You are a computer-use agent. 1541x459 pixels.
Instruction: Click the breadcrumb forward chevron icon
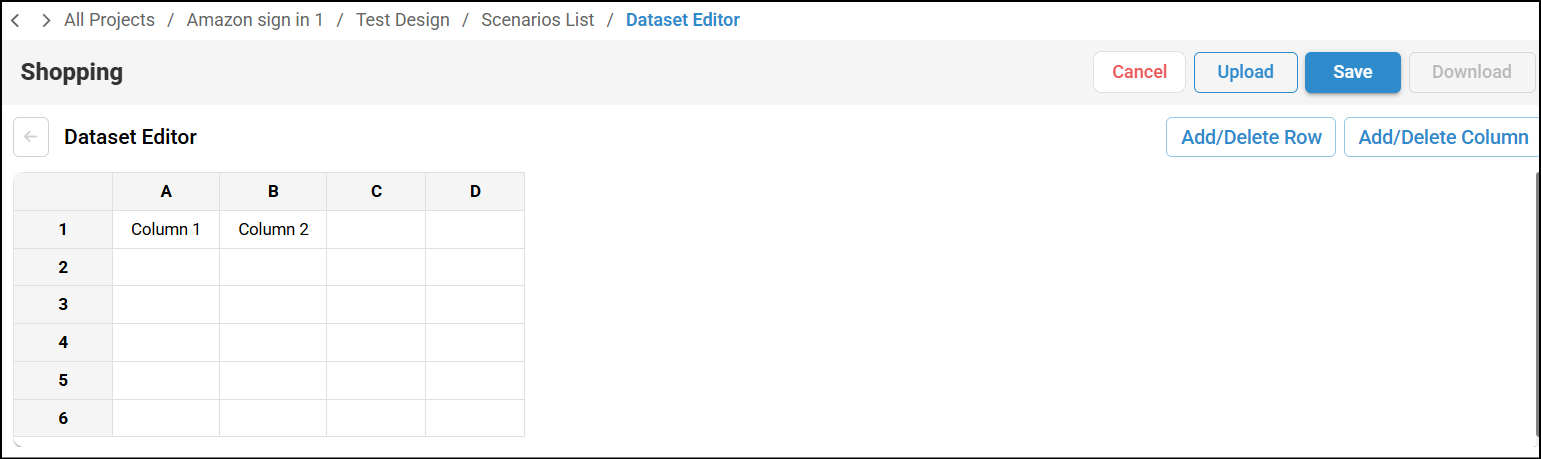[46, 20]
